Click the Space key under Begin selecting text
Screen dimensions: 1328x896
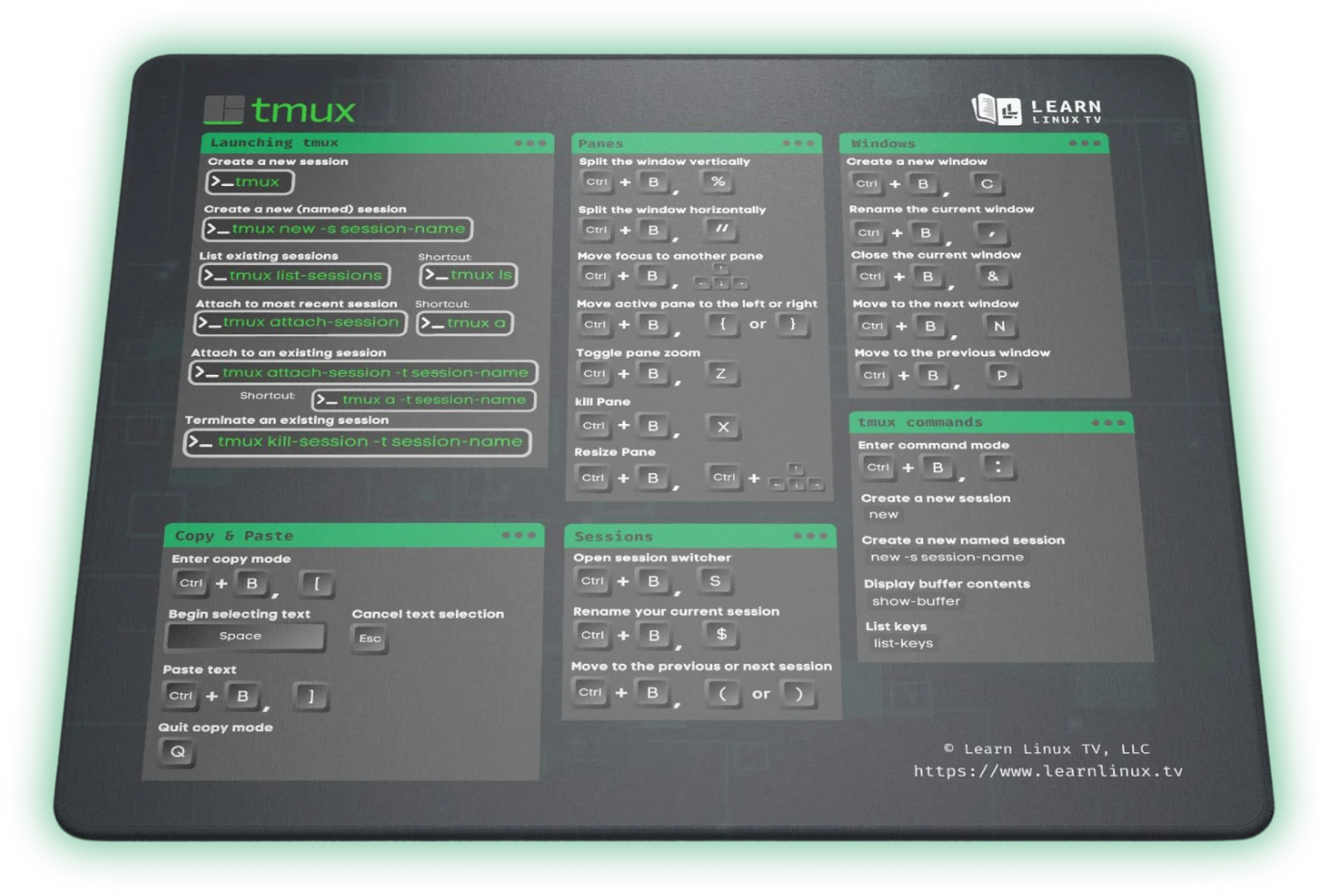coord(246,637)
